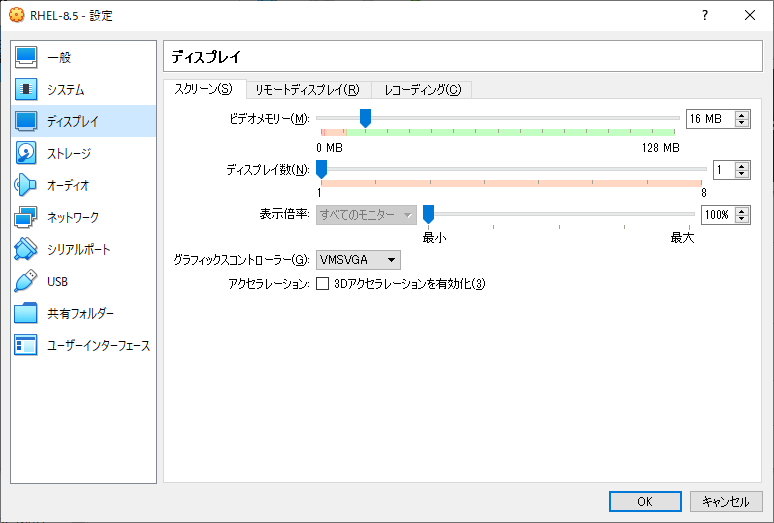Select システム text in the sidebar
The height and width of the screenshot is (523, 774).
(x=66, y=90)
